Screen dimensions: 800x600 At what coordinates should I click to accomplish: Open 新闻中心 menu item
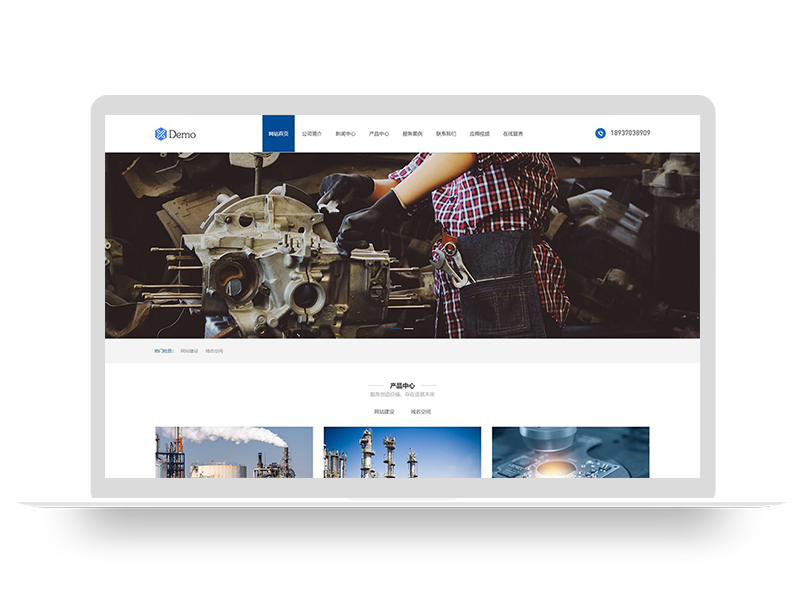[345, 133]
